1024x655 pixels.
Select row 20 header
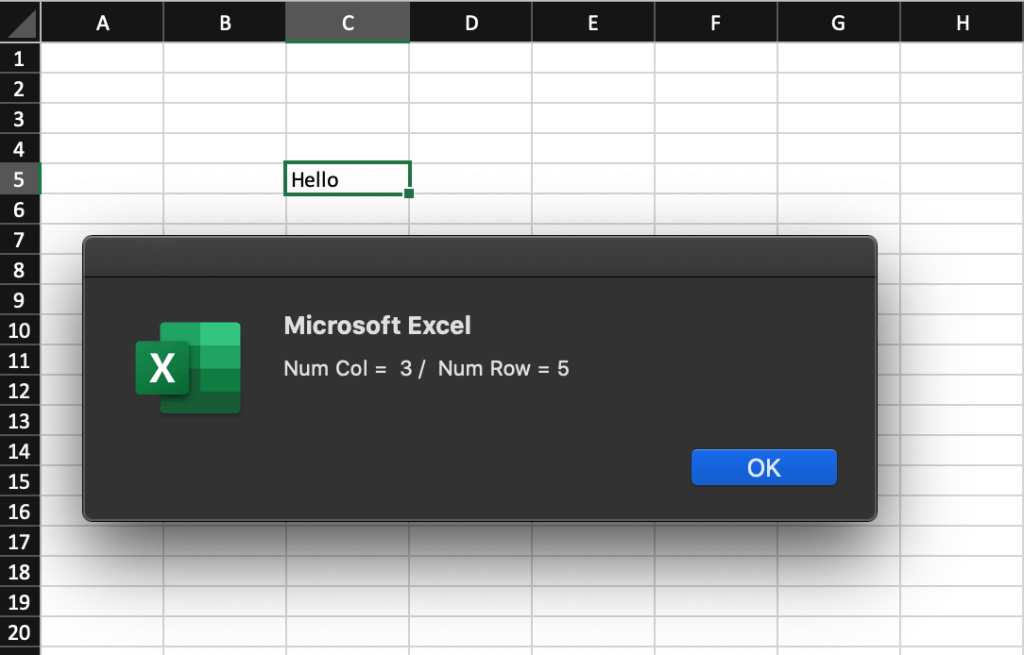[x=20, y=632]
